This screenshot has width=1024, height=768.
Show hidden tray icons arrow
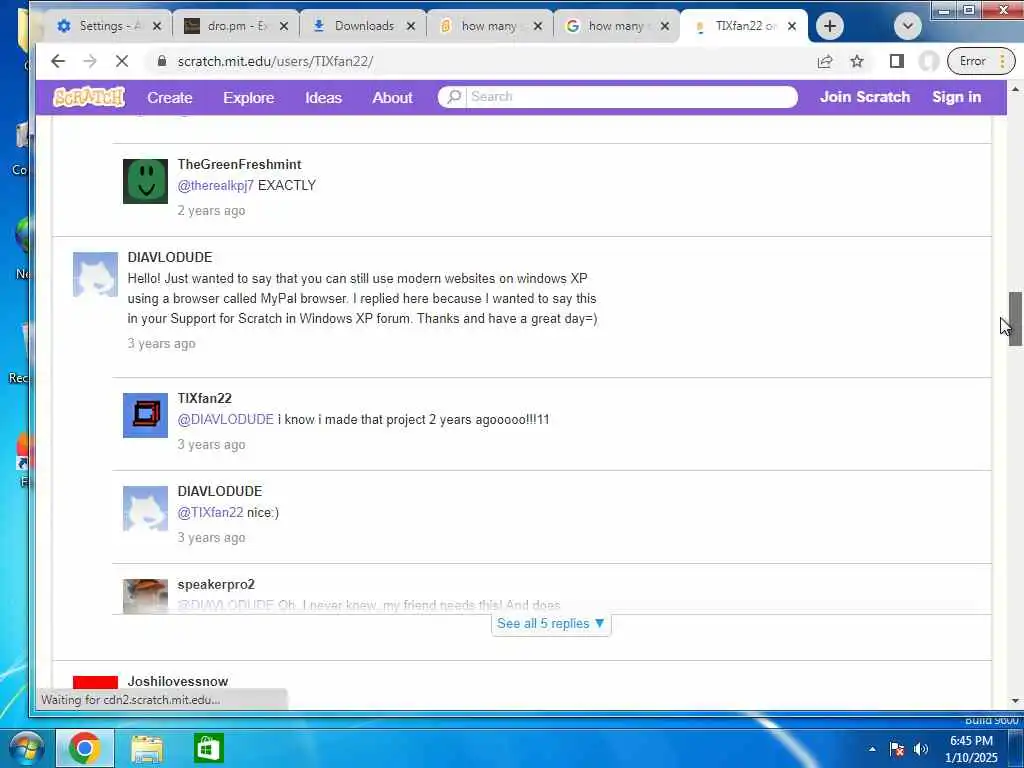[872, 749]
